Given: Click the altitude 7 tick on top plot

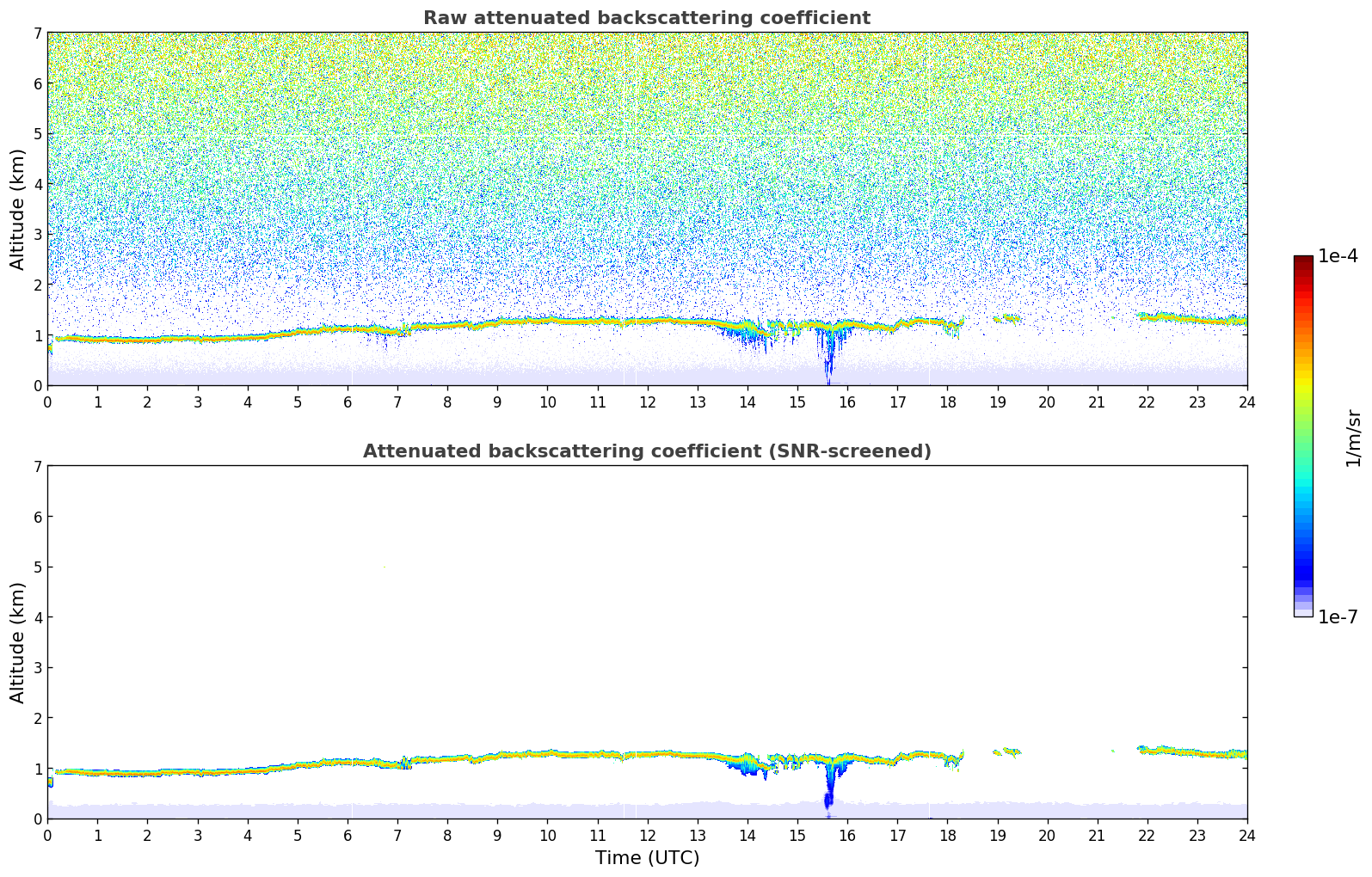Looking at the screenshot, I should 37,34.
